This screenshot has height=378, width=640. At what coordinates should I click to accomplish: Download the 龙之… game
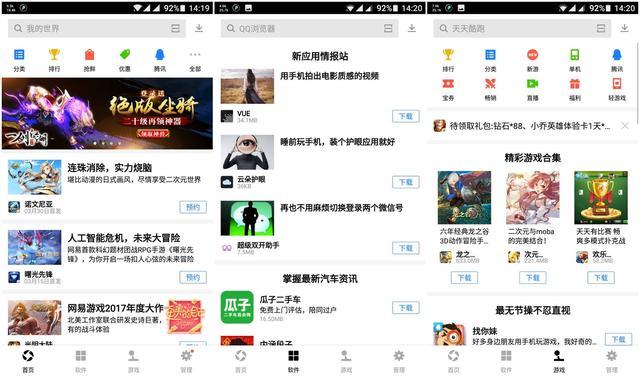464,278
